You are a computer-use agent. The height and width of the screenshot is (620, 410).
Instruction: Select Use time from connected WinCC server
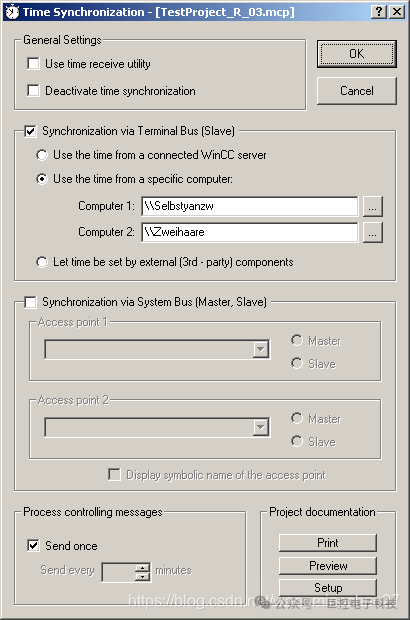pyautogui.click(x=42, y=155)
